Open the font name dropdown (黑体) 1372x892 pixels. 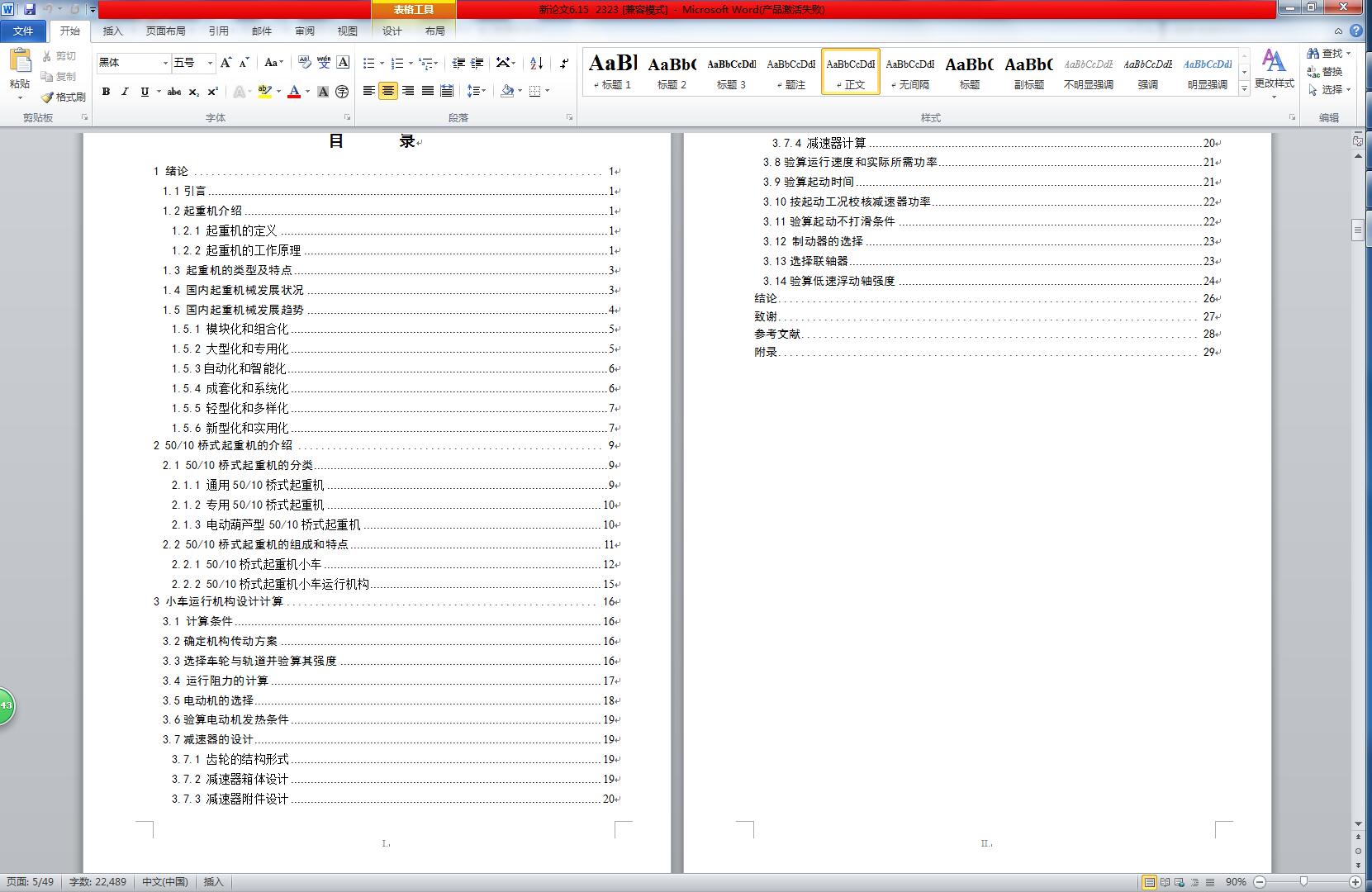click(x=164, y=63)
